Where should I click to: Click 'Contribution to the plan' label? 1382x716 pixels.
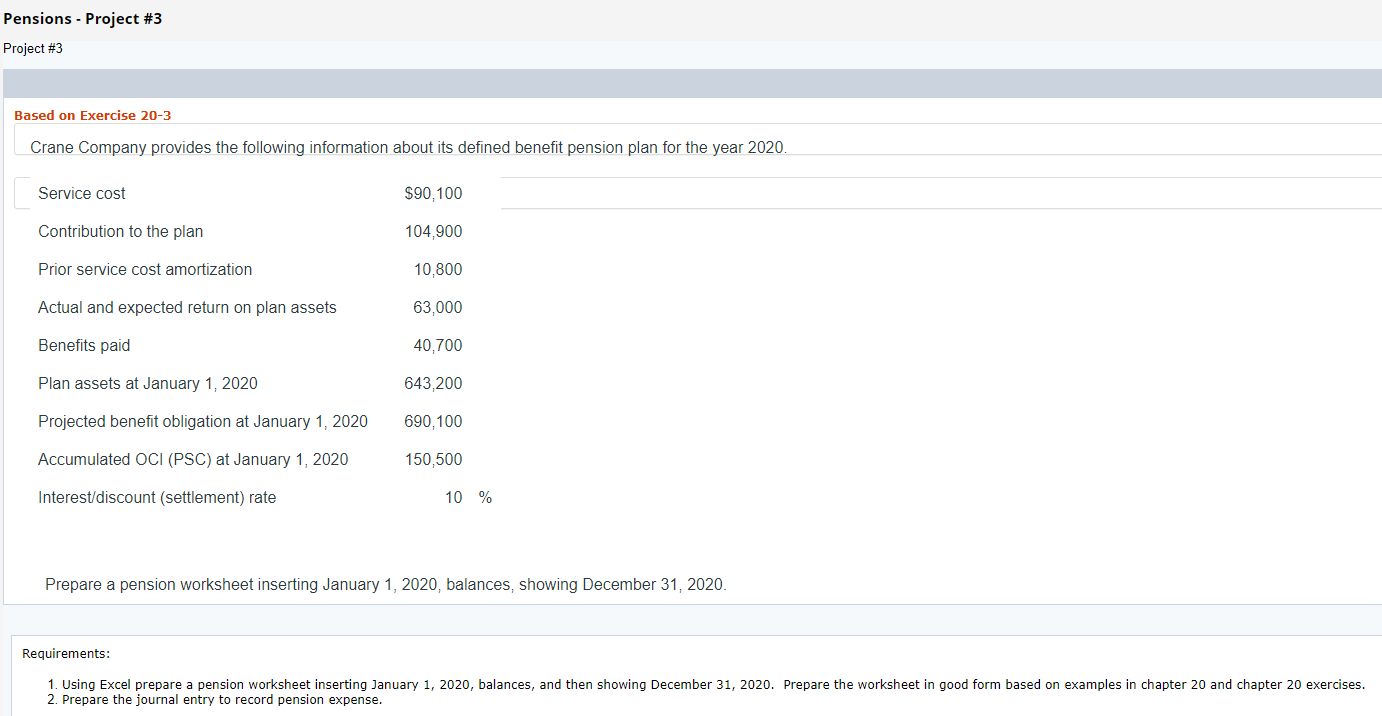[120, 231]
